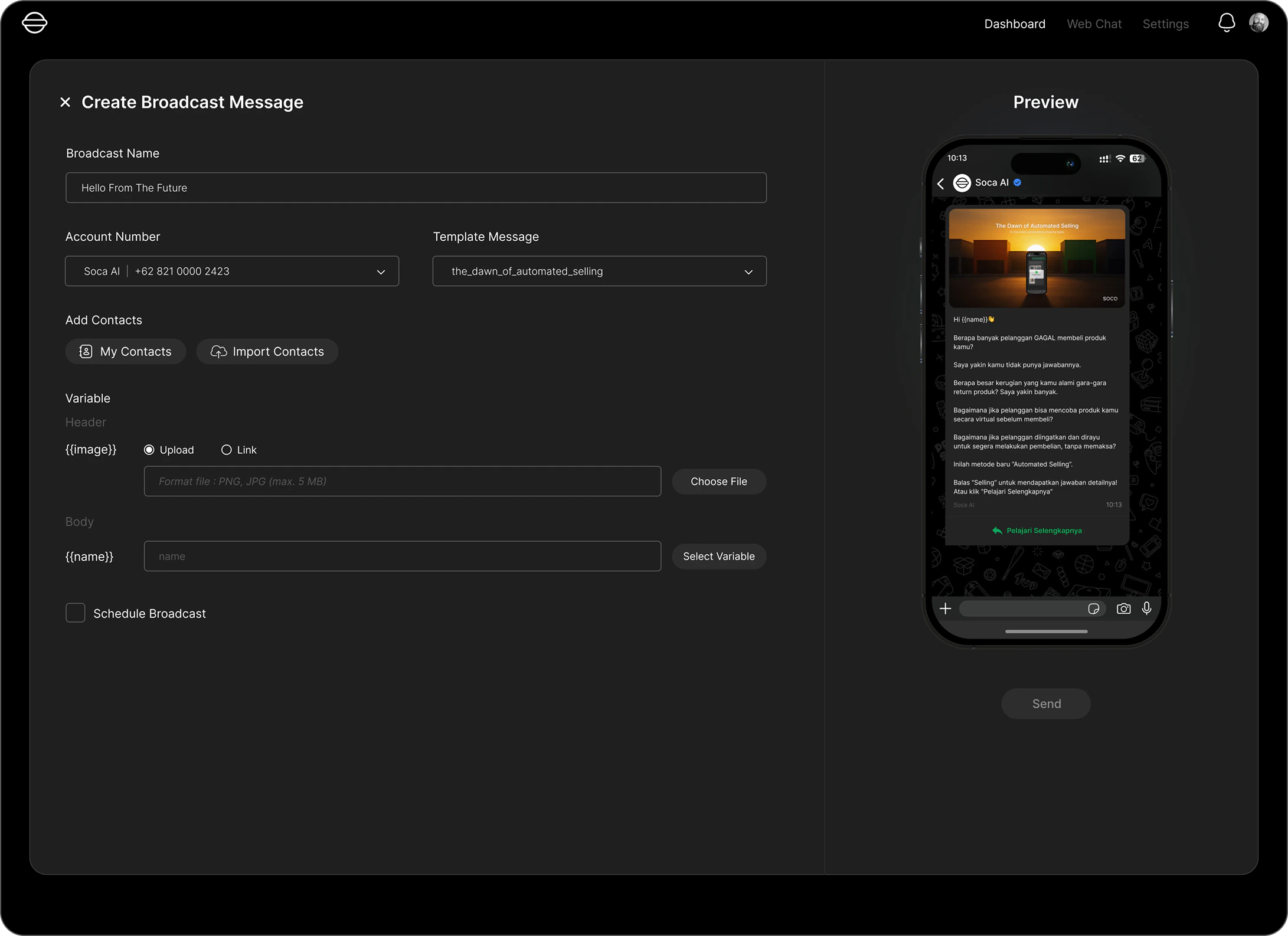Click the Import Contacts button
The image size is (1288, 936).
pyautogui.click(x=267, y=352)
